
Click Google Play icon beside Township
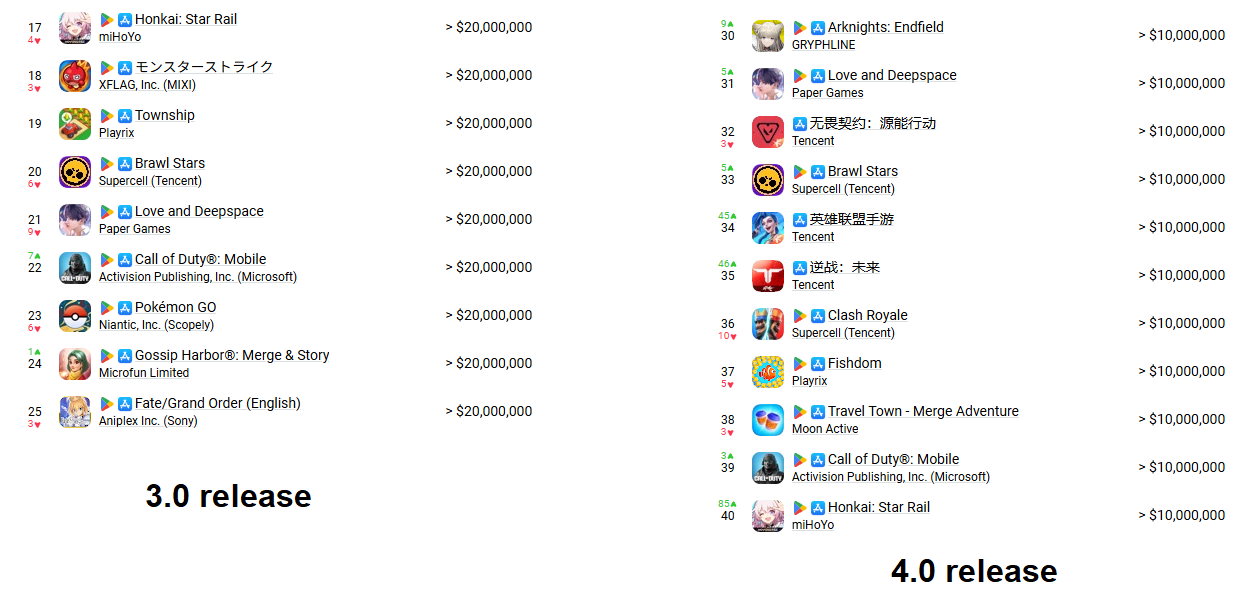[x=107, y=116]
